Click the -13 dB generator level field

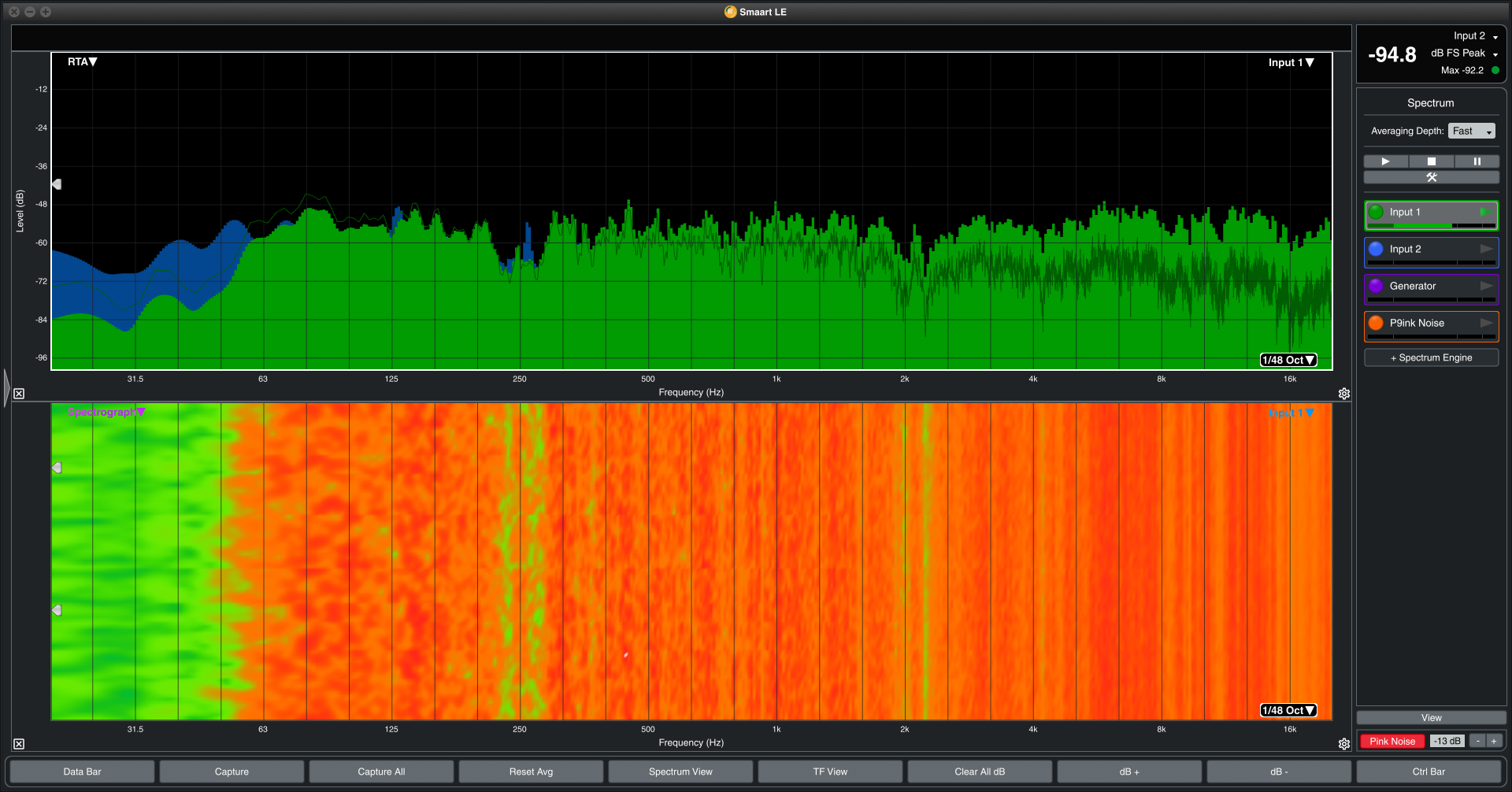click(1447, 741)
